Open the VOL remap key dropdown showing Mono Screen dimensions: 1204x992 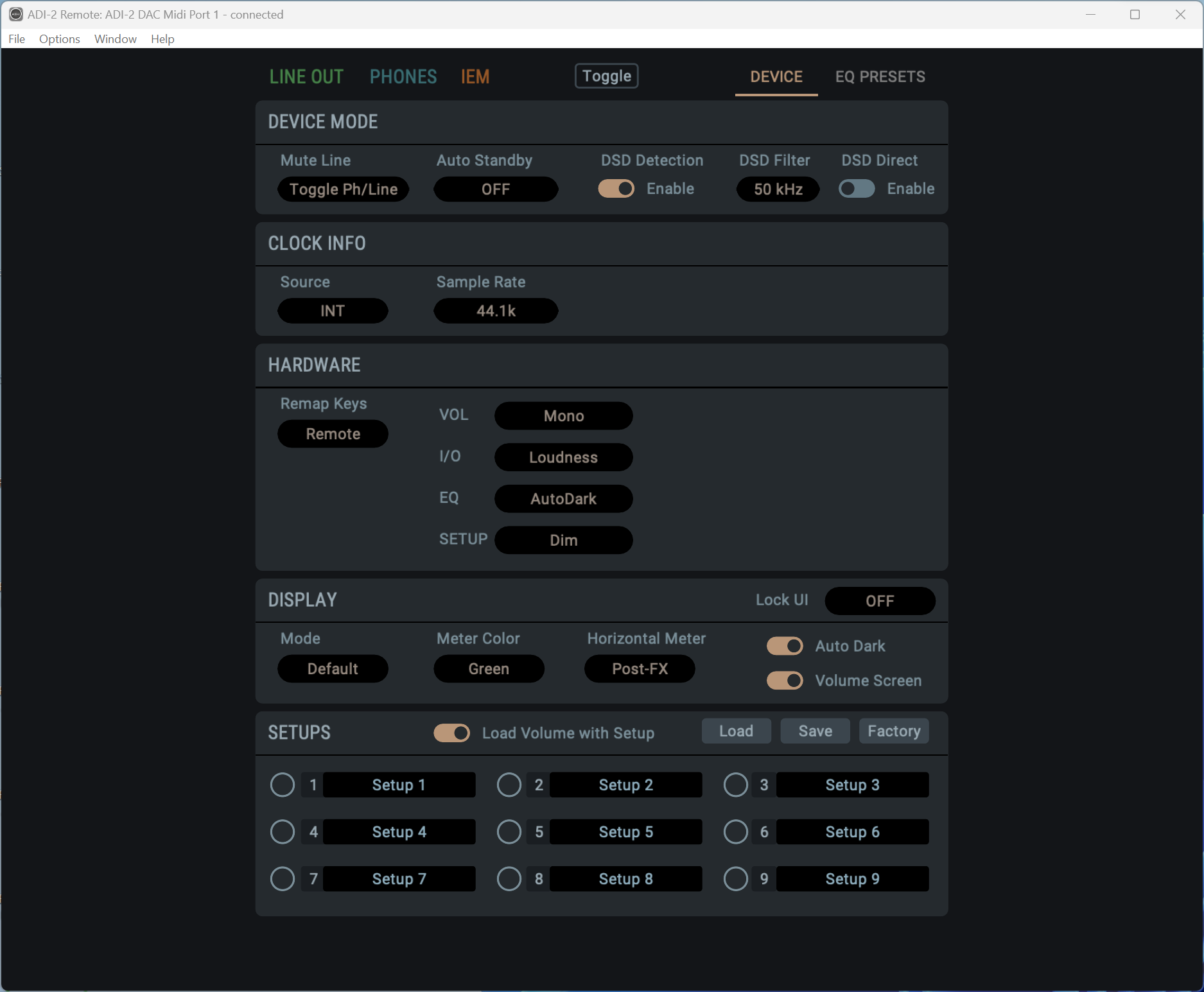click(563, 415)
